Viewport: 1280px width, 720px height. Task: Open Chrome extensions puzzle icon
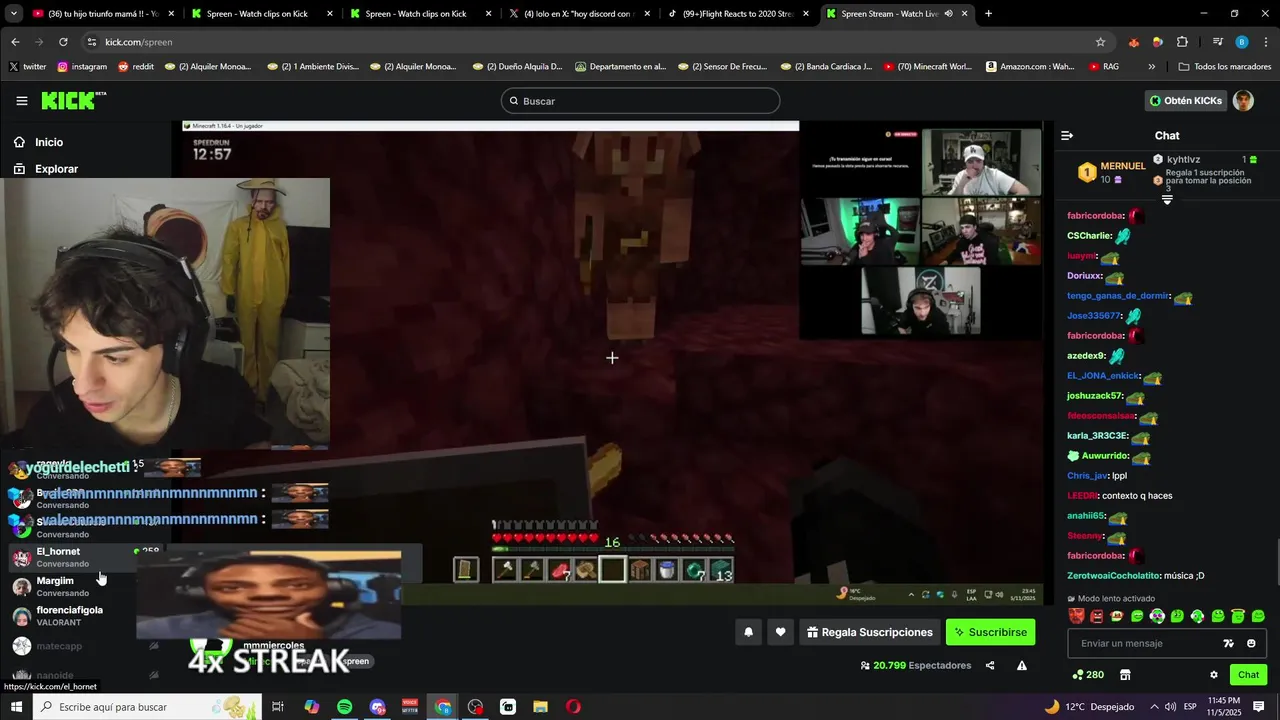click(1182, 42)
